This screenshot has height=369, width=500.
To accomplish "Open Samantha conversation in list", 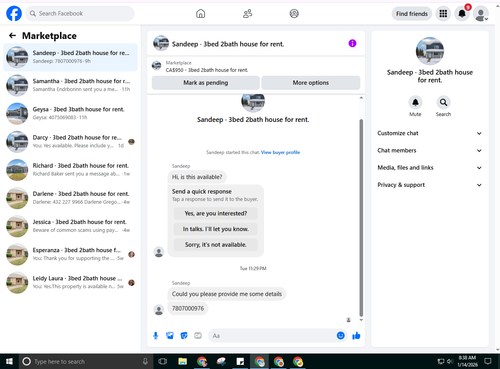I will (70, 85).
